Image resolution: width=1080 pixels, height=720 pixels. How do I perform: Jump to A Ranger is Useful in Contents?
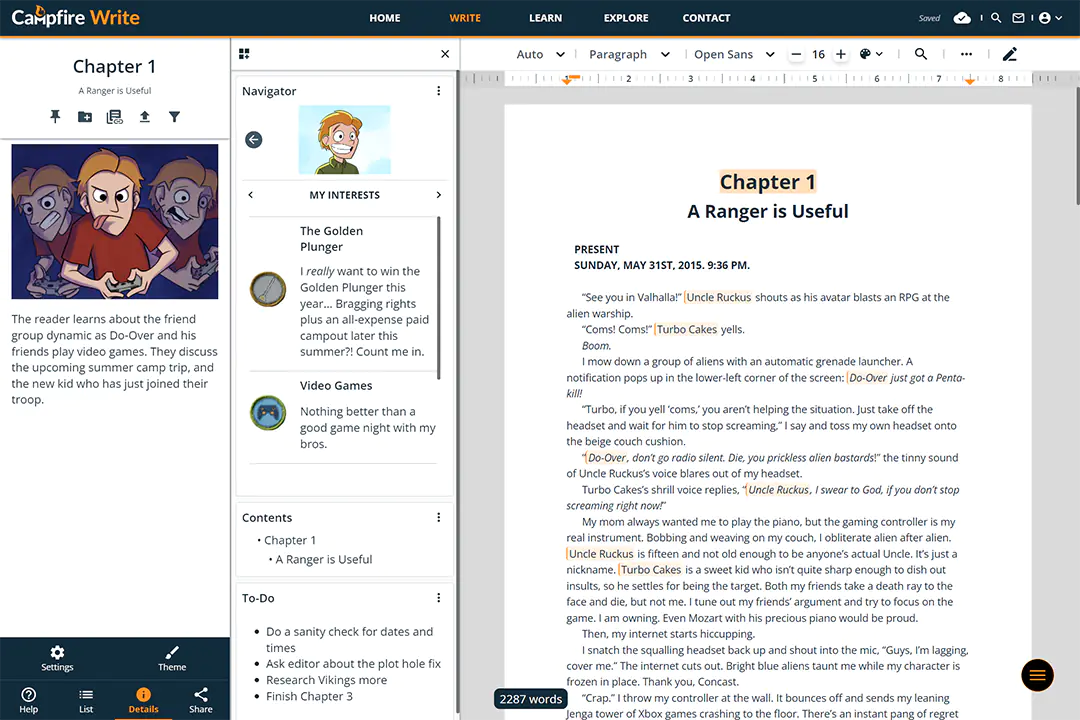323,560
